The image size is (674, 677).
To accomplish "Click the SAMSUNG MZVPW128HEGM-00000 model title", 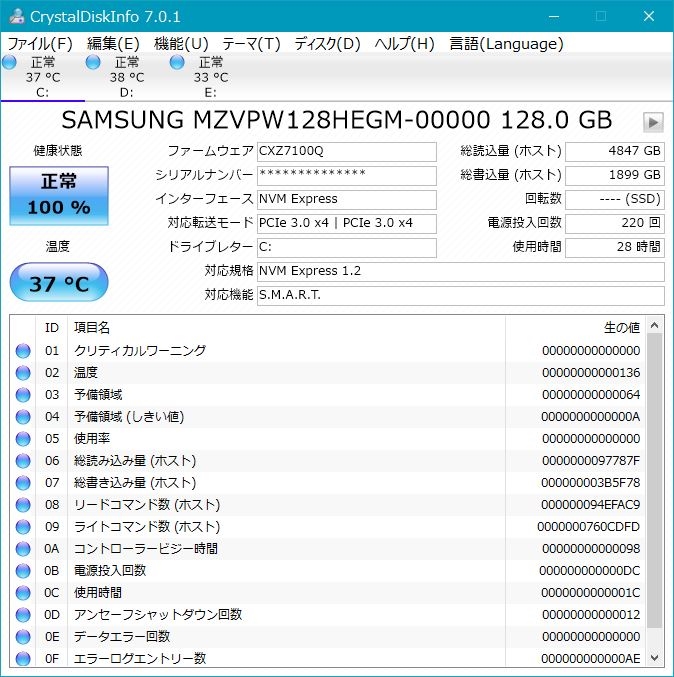I will [337, 120].
